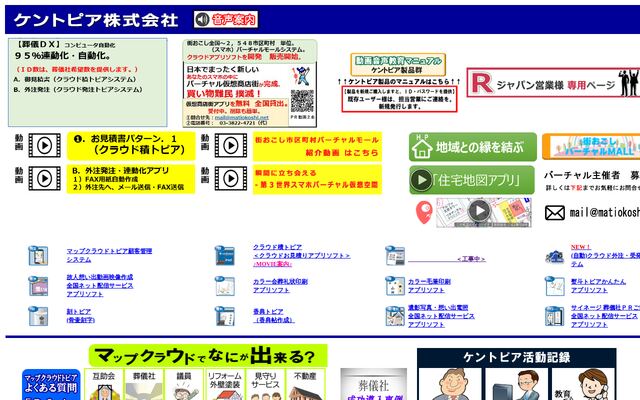Screen dimensions: 640x400
Task: Click the 工事中 app icon
Action: click(395, 256)
